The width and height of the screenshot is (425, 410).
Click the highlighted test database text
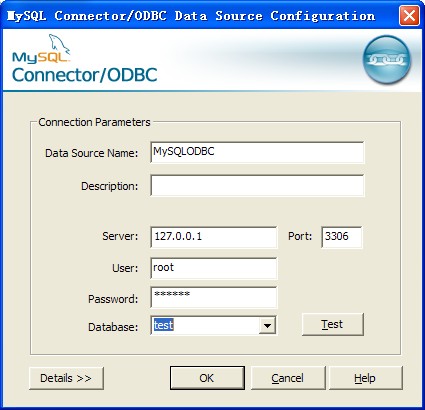[163, 325]
